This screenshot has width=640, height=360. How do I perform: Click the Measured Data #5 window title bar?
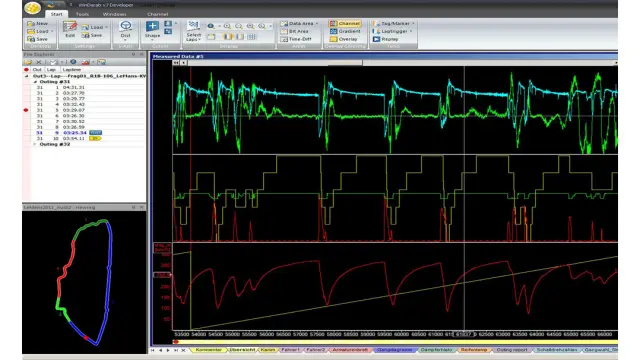click(384, 56)
